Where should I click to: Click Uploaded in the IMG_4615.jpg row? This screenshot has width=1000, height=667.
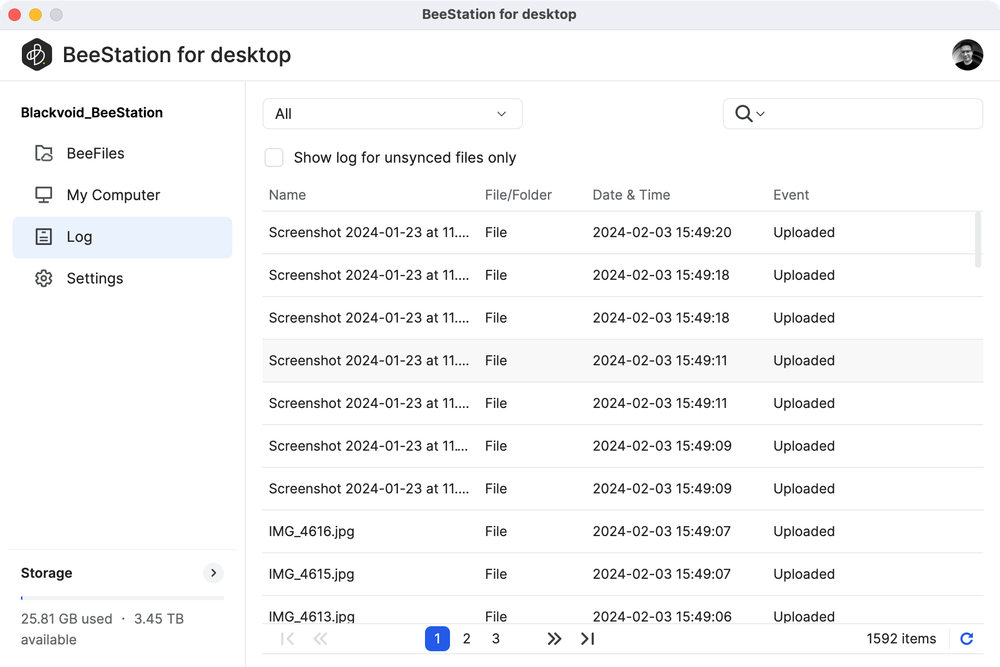click(x=804, y=574)
